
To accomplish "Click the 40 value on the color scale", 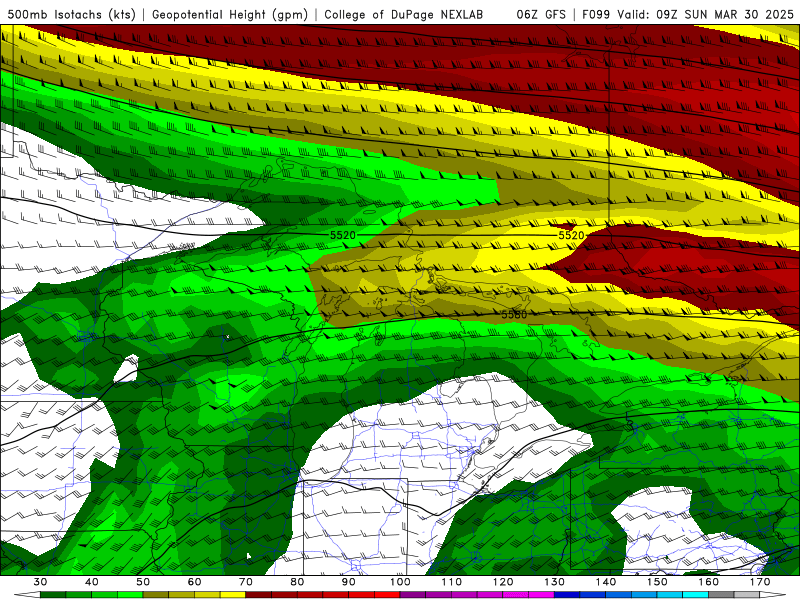I will 92,582.
